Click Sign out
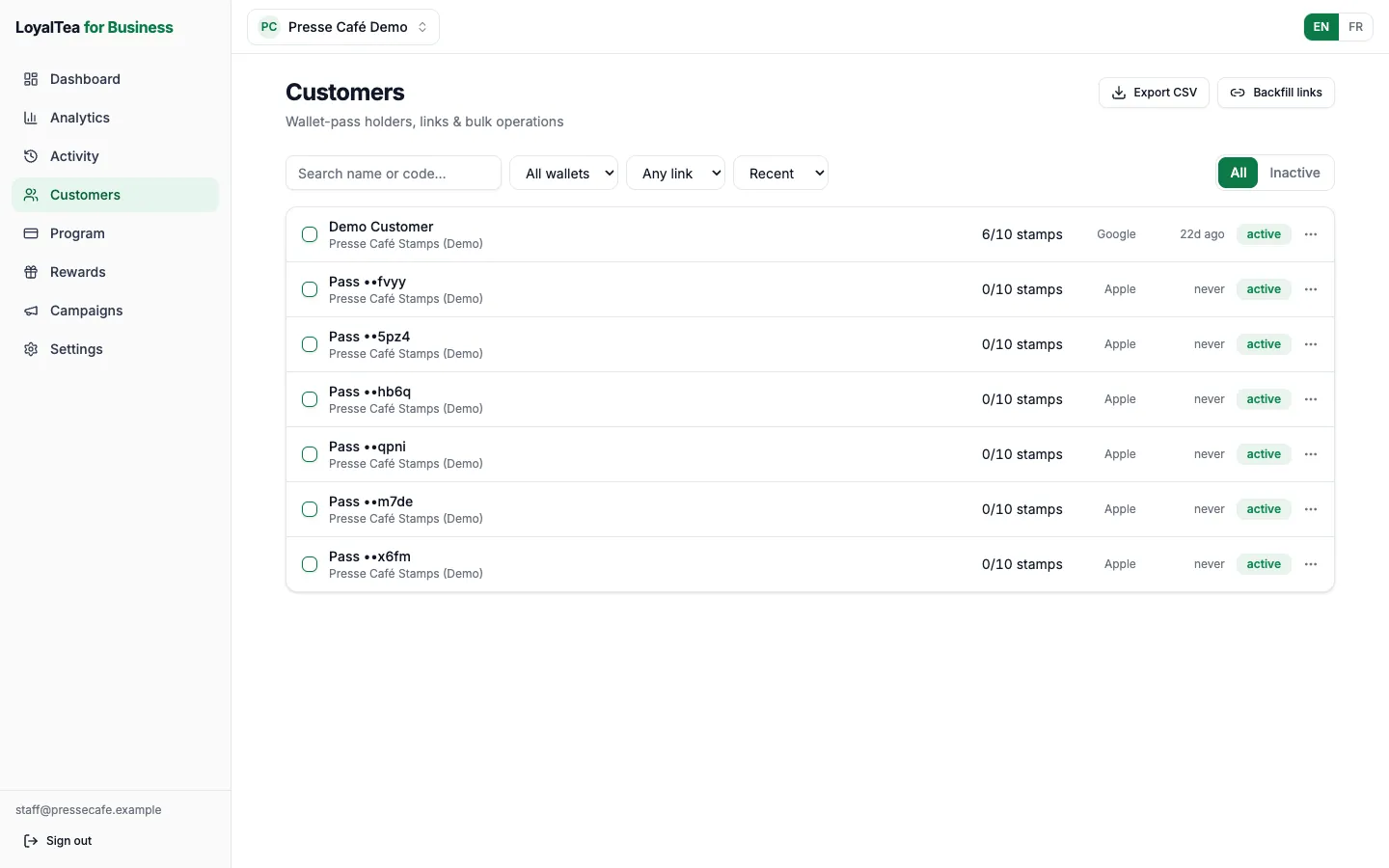The width and height of the screenshot is (1389, 868). coord(58,841)
